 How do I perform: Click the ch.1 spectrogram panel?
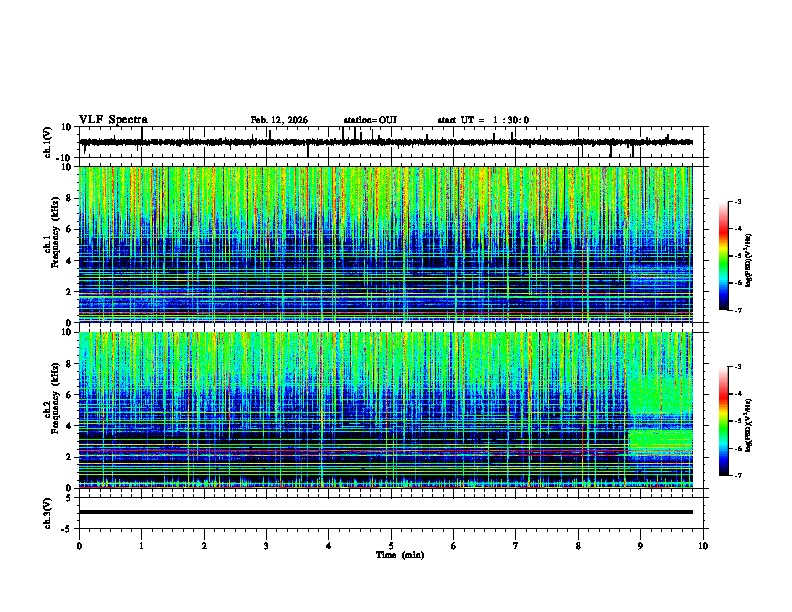coord(386,244)
